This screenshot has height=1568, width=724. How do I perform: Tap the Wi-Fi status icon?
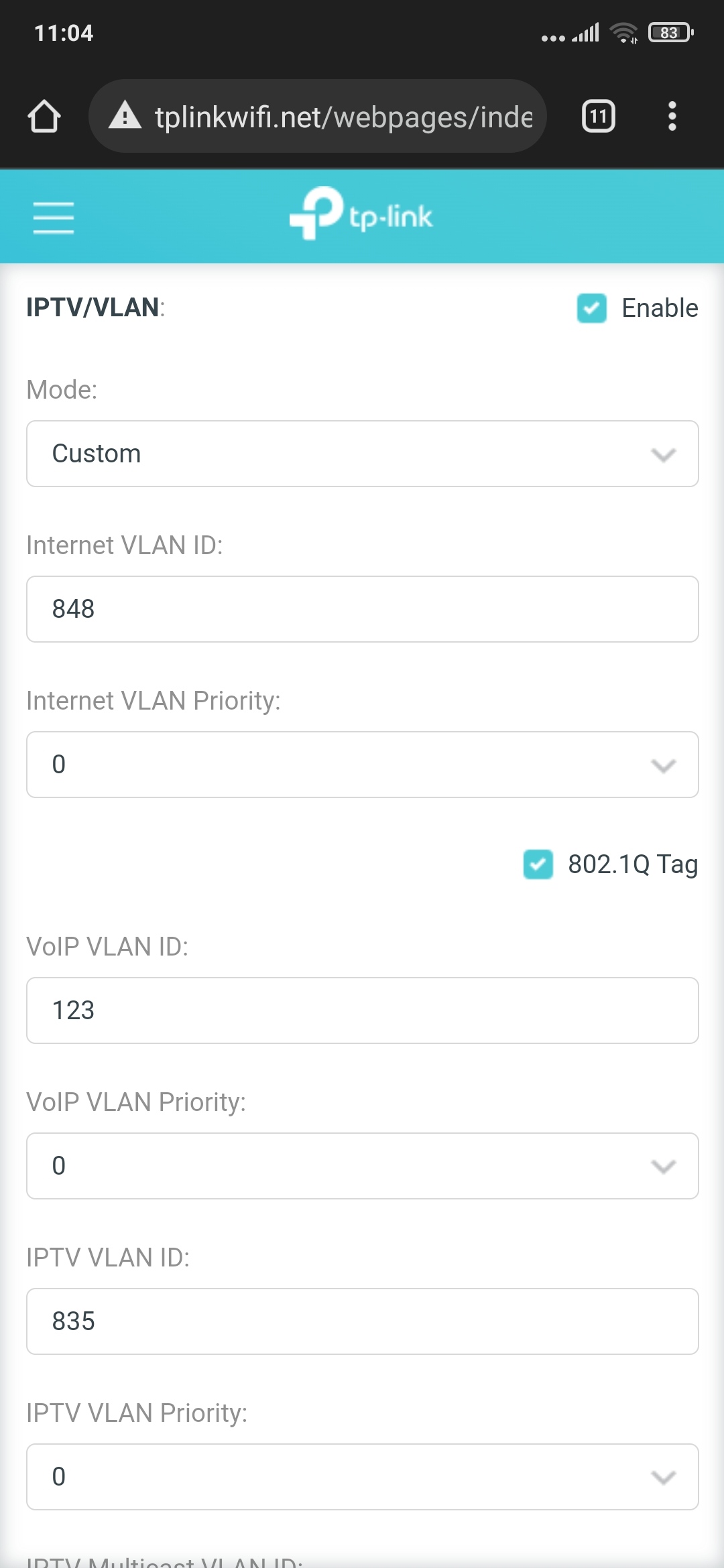click(623, 33)
